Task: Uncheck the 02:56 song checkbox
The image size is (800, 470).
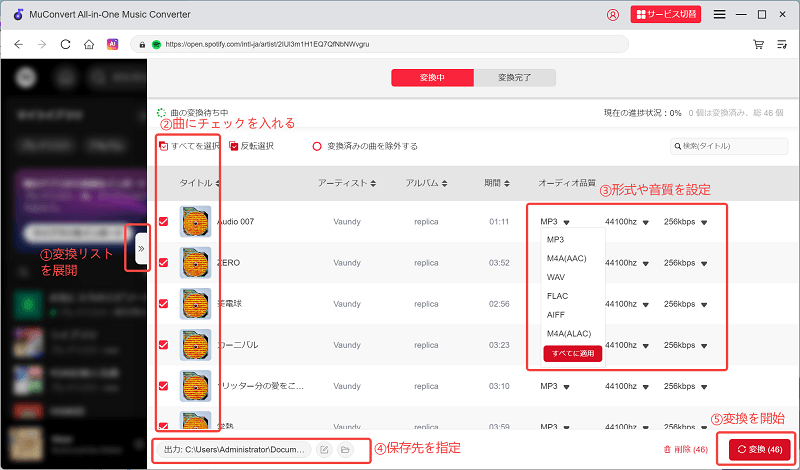Action: pos(164,304)
